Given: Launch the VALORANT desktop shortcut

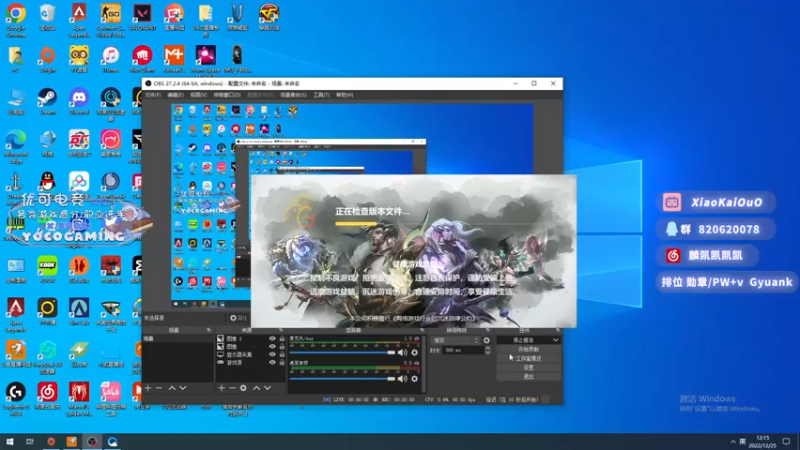Looking at the screenshot, I should [142, 18].
